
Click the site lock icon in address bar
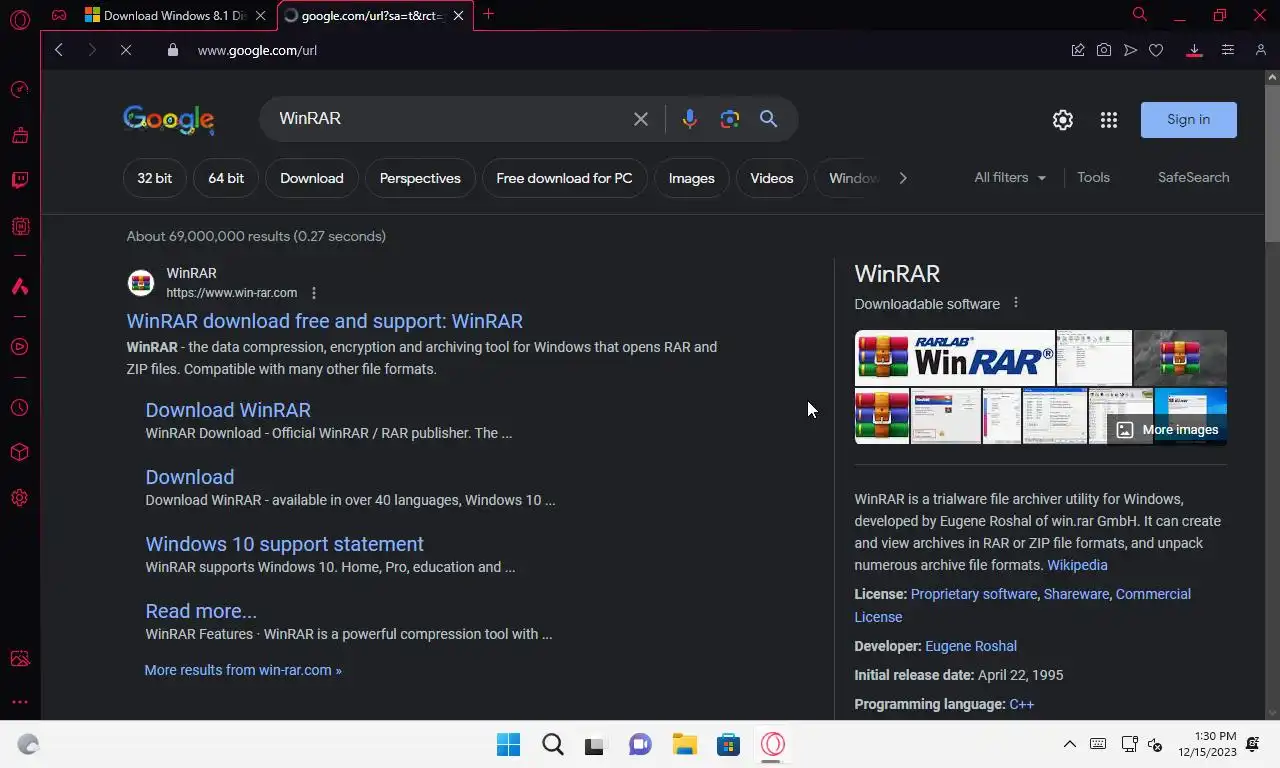point(172,50)
